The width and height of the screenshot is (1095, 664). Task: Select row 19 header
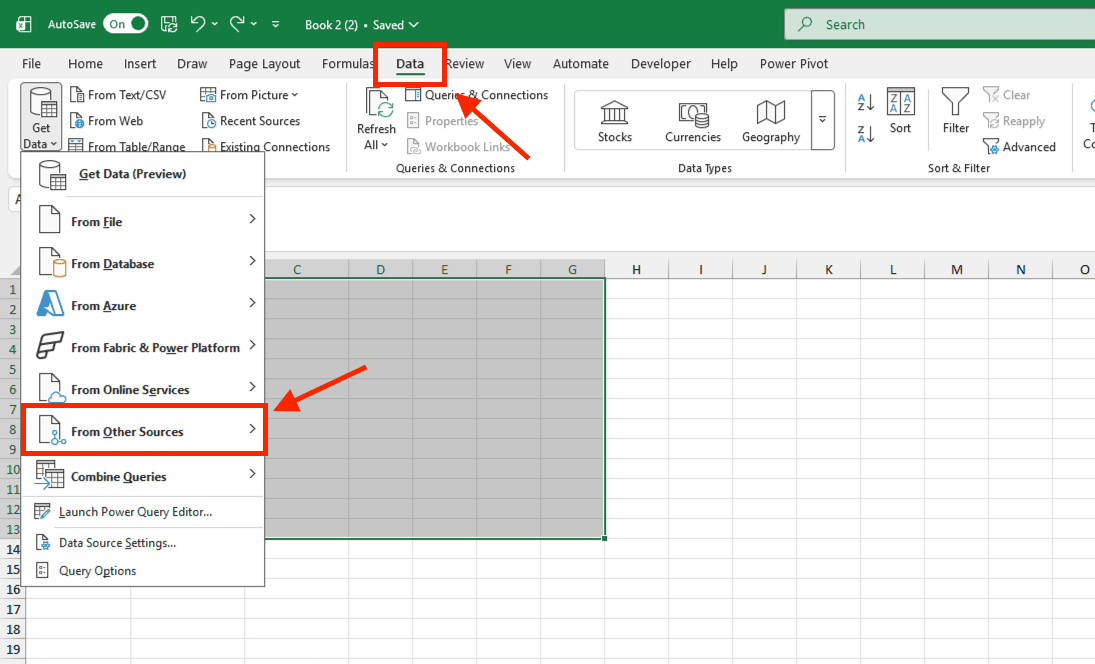(x=13, y=649)
